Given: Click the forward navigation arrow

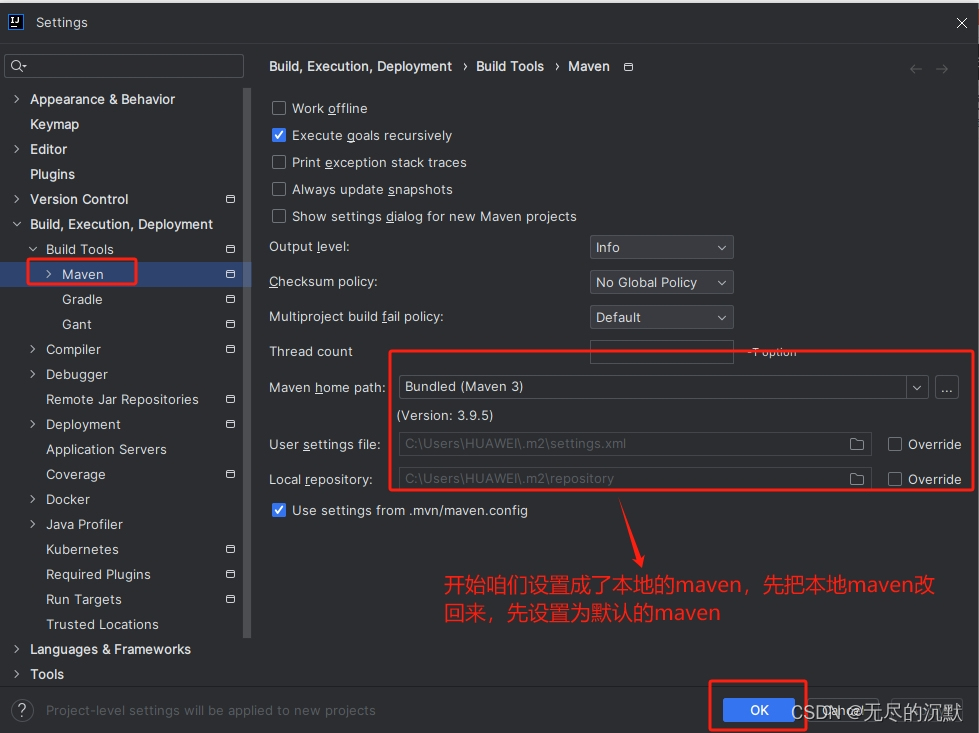Looking at the screenshot, I should 942,69.
